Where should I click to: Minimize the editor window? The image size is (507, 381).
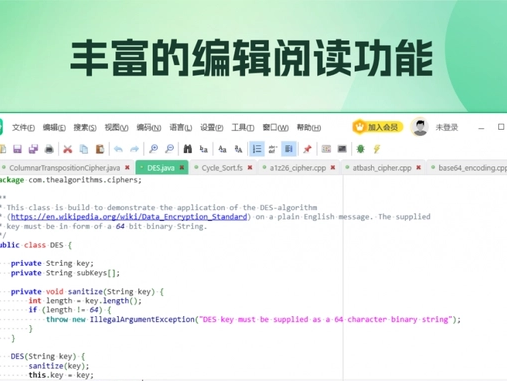click(481, 128)
